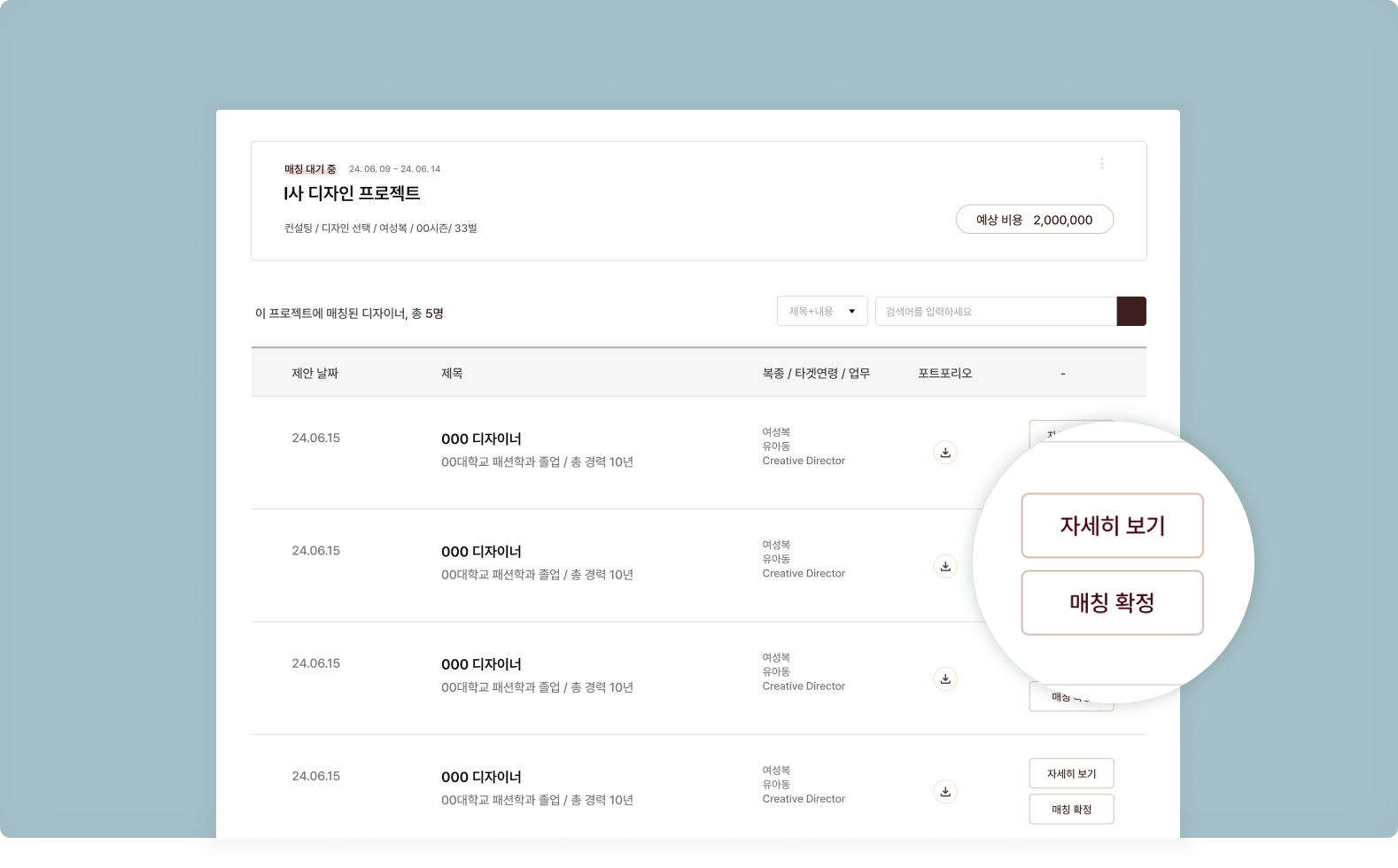Click the project tags line starting with 컨설팅

coord(380,229)
